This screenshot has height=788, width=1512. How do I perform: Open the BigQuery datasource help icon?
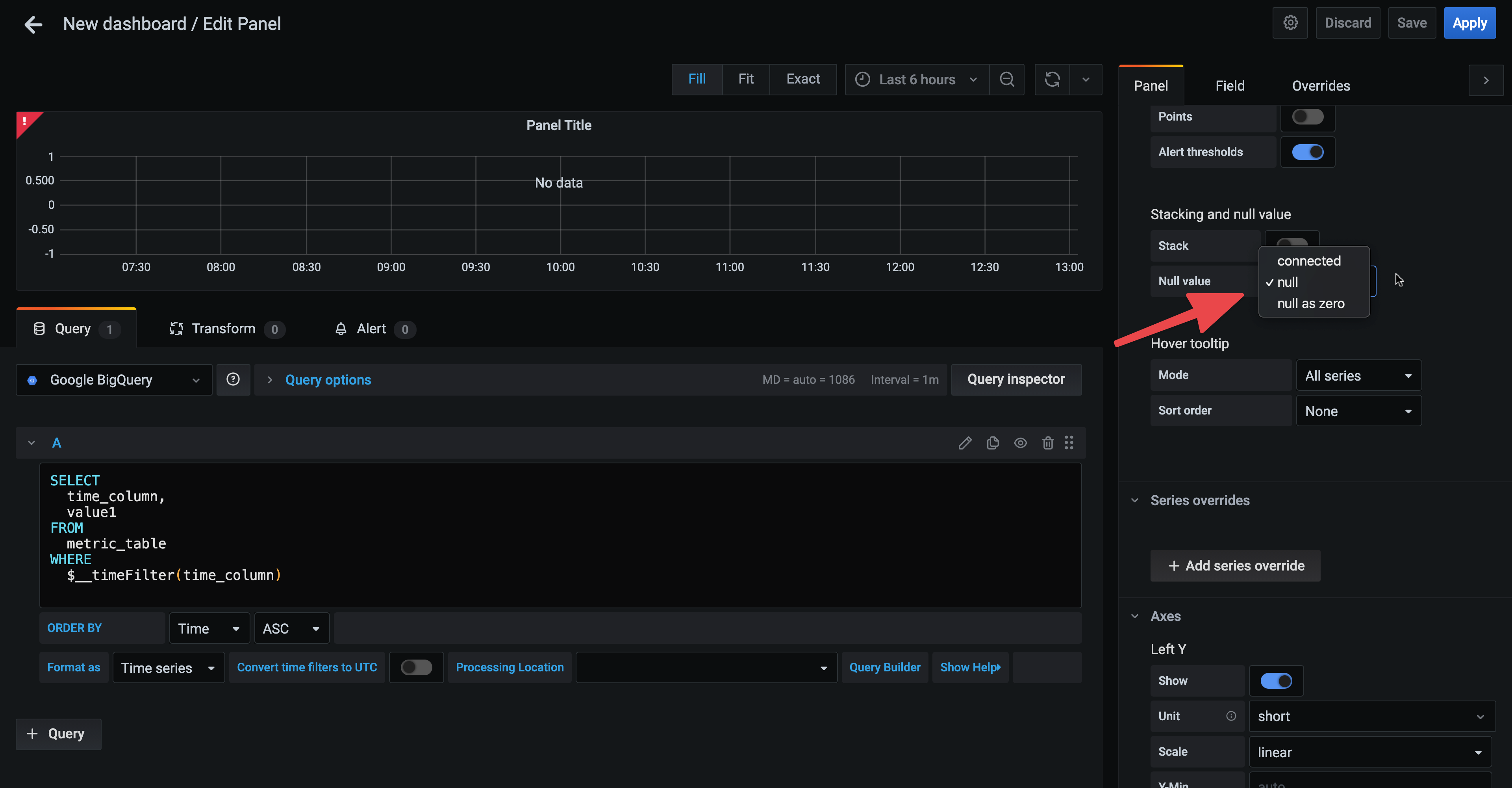233,379
